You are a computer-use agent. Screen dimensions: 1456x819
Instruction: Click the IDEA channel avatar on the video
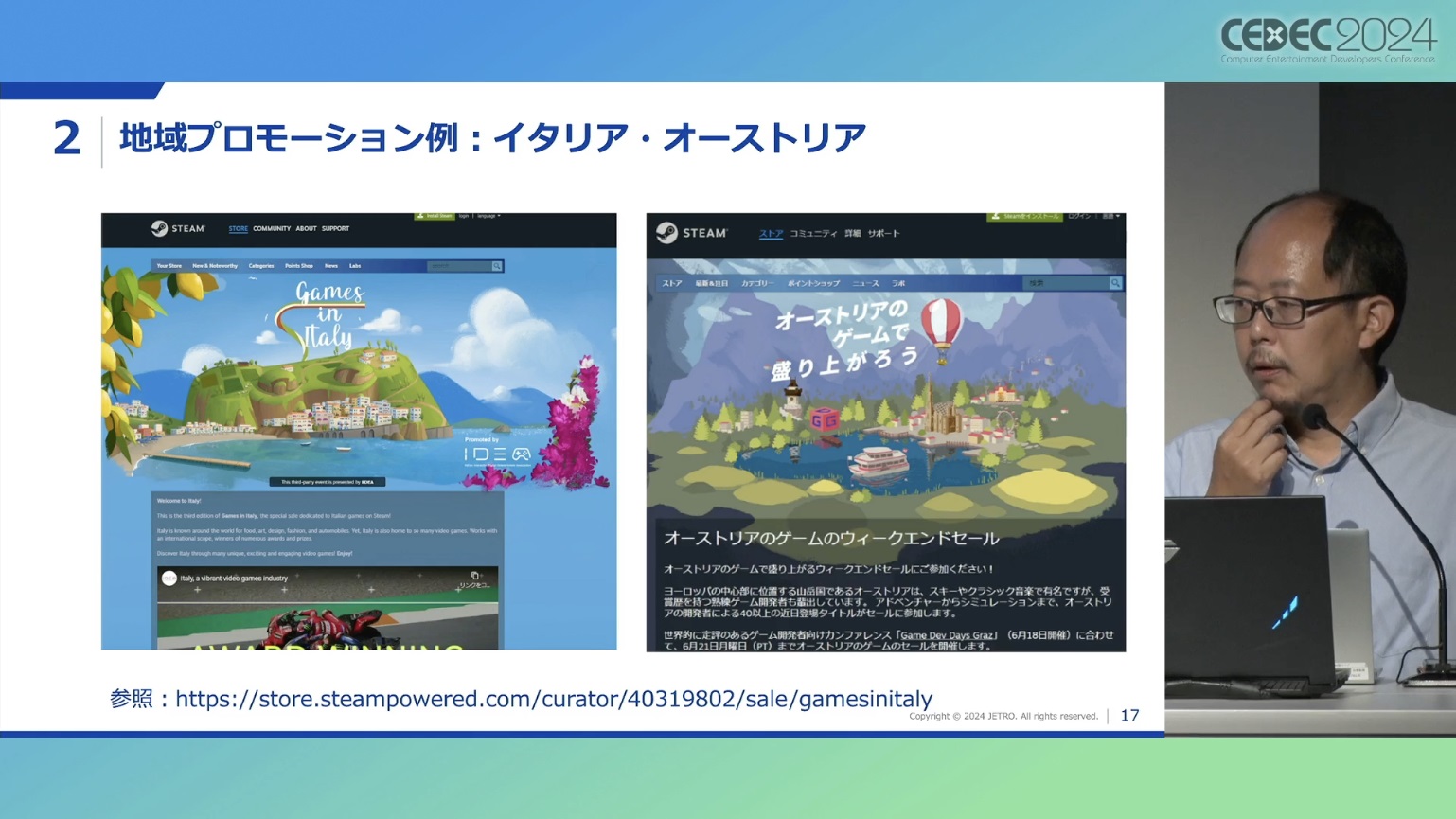(x=169, y=578)
